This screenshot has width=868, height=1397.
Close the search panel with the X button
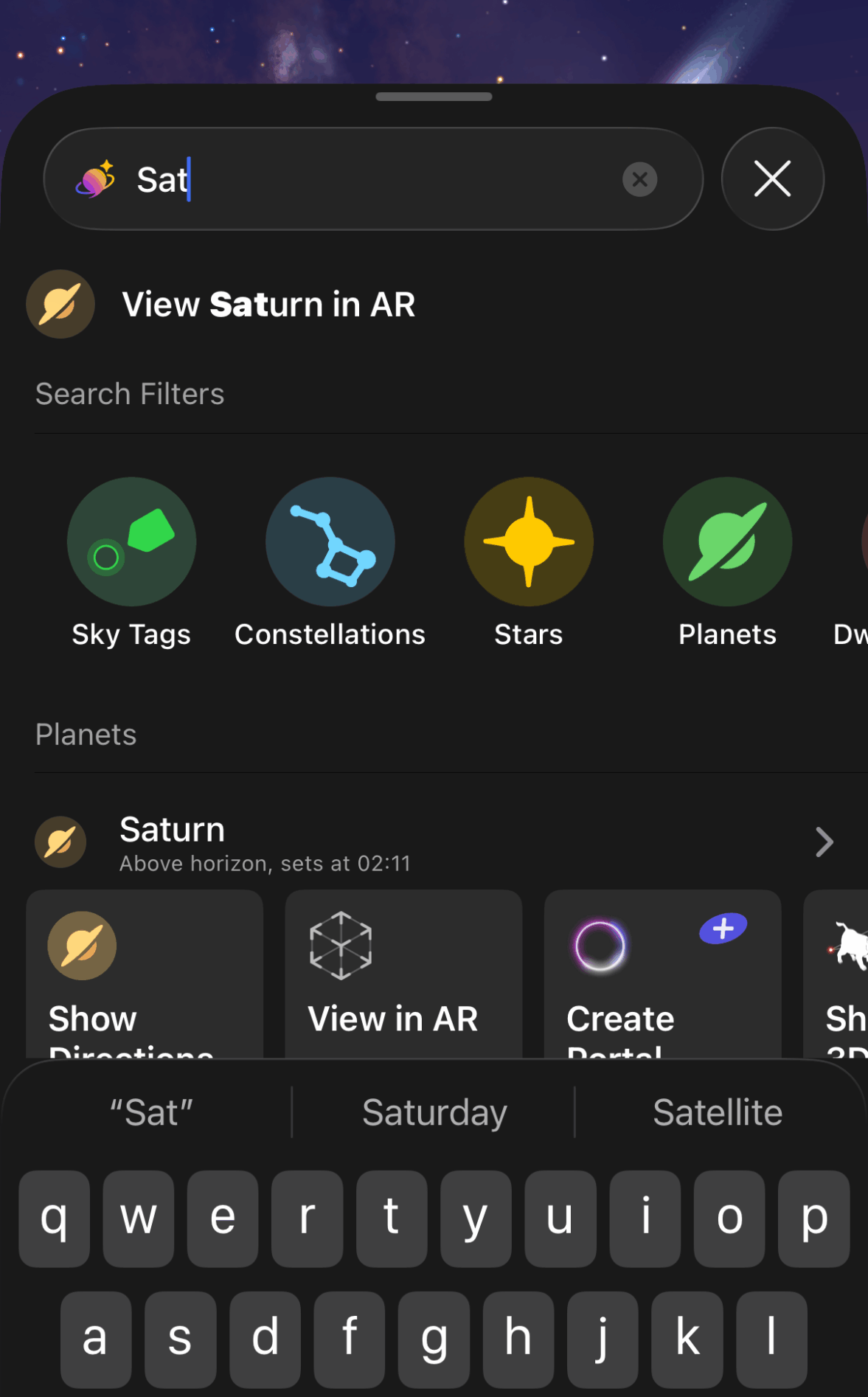point(772,179)
